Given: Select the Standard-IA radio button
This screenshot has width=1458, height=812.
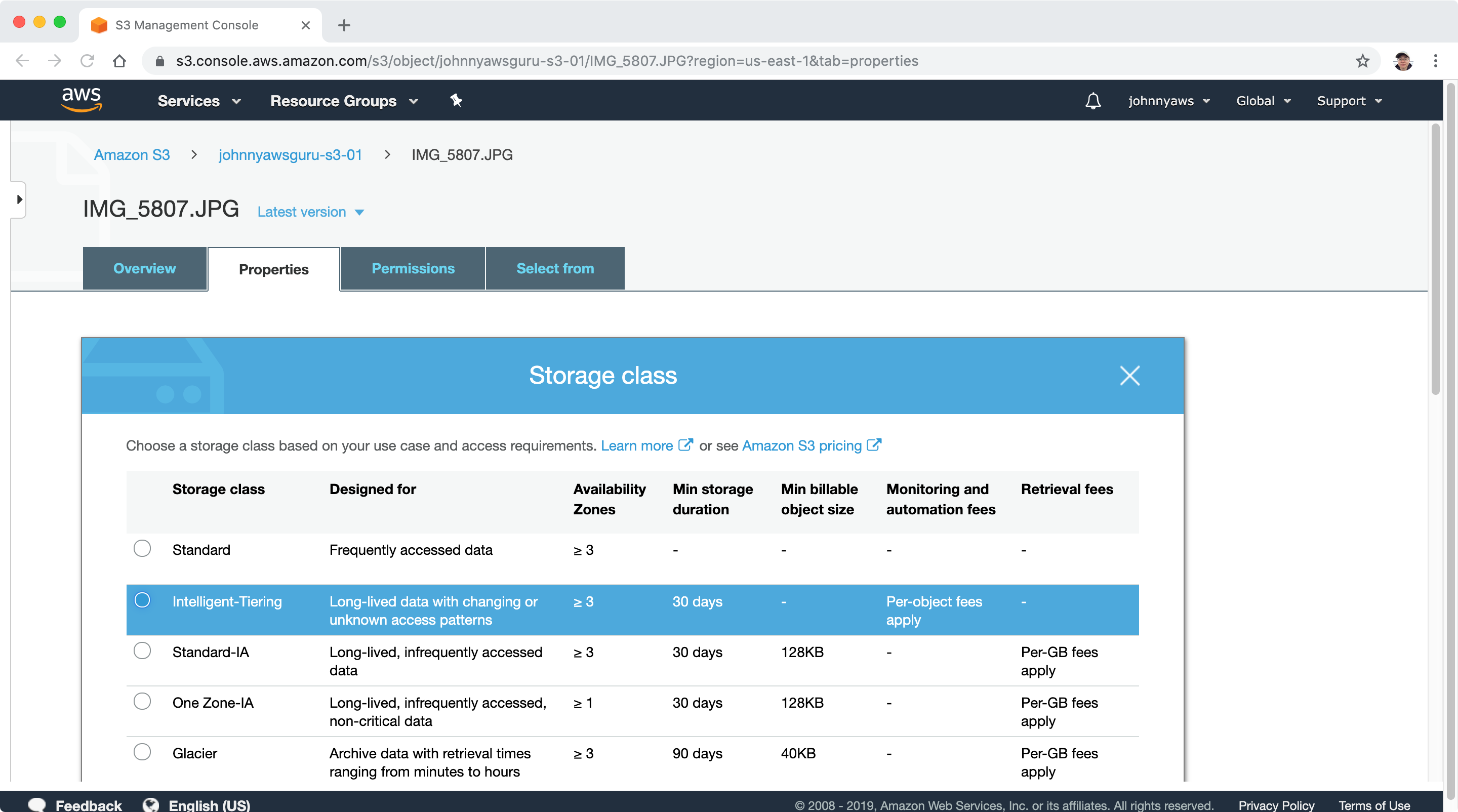Looking at the screenshot, I should point(142,651).
